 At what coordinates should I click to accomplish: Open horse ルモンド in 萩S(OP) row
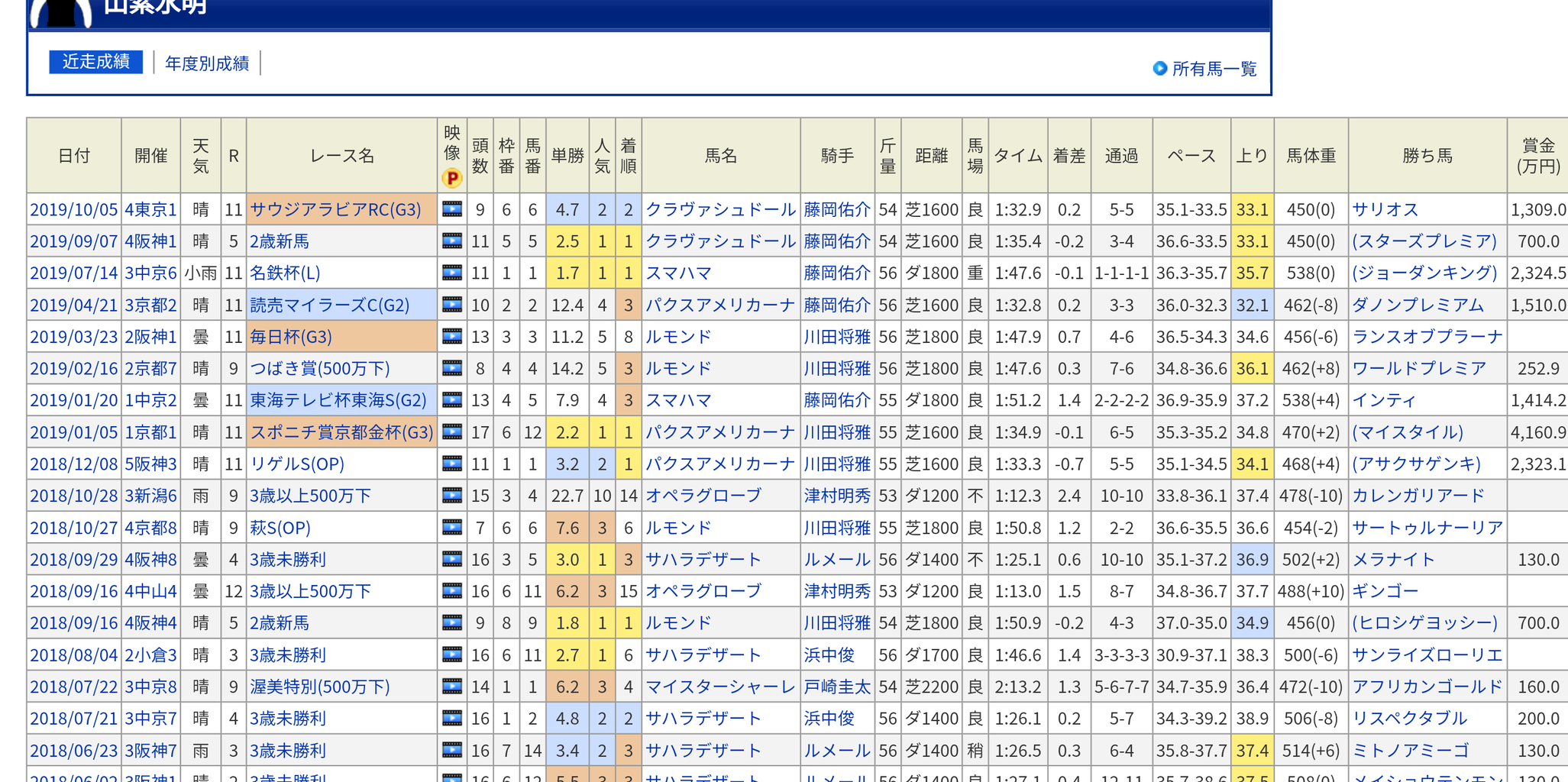pyautogui.click(x=678, y=528)
